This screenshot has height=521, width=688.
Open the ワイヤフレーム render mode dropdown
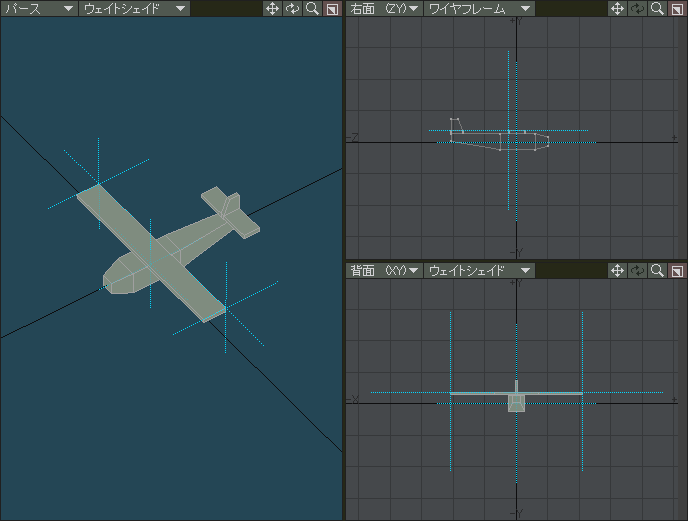pyautogui.click(x=480, y=8)
